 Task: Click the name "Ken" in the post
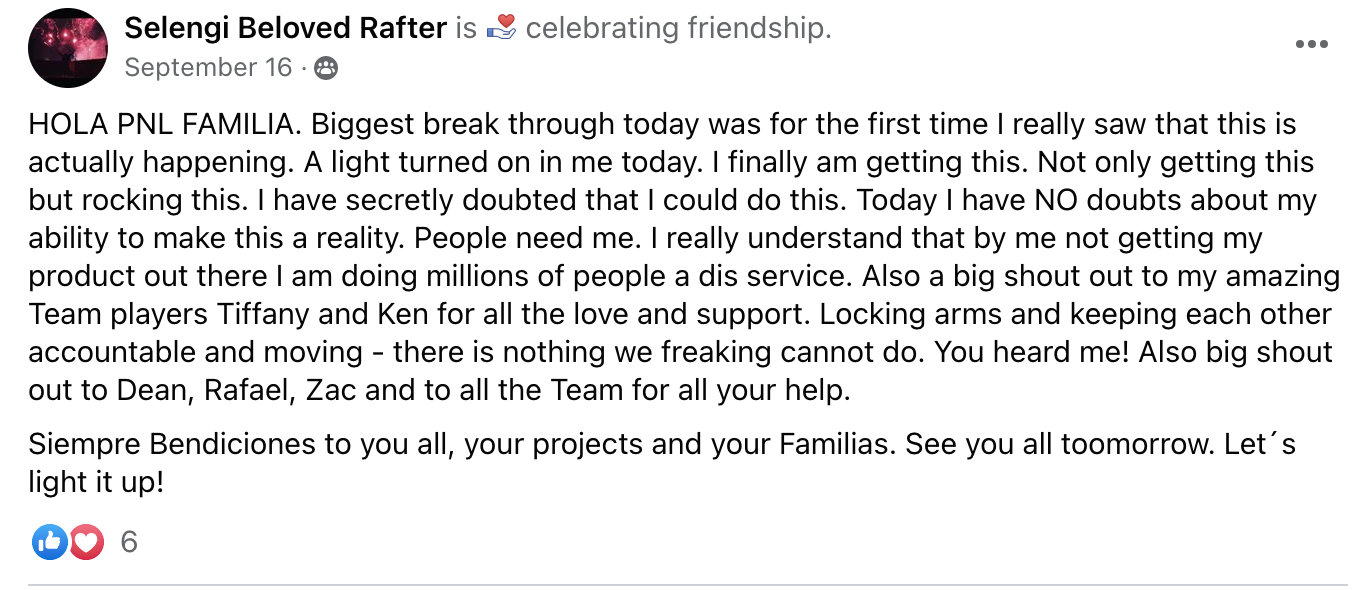tap(404, 314)
